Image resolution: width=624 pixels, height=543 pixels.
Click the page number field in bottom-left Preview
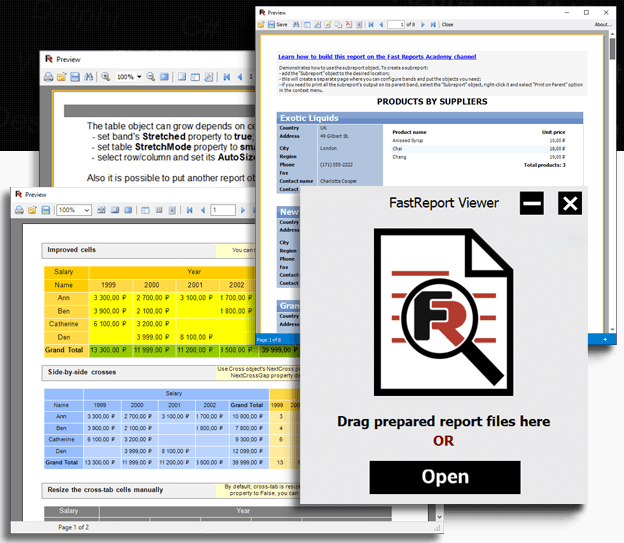223,210
